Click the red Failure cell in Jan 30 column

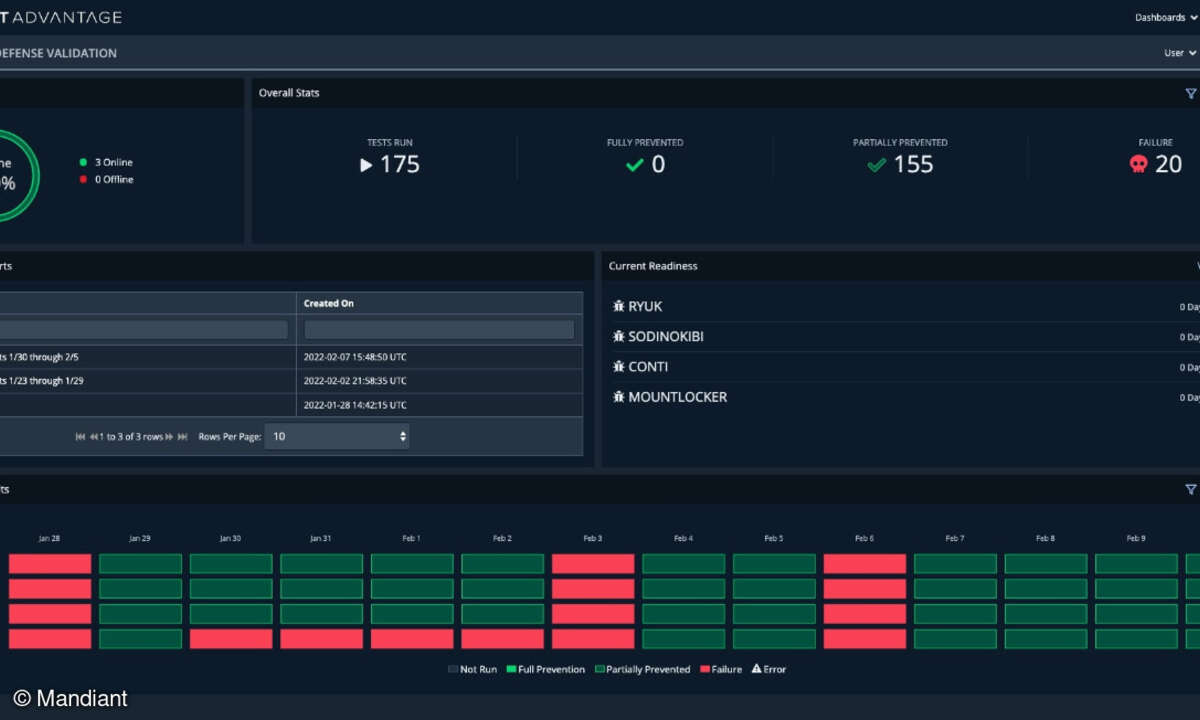point(231,638)
